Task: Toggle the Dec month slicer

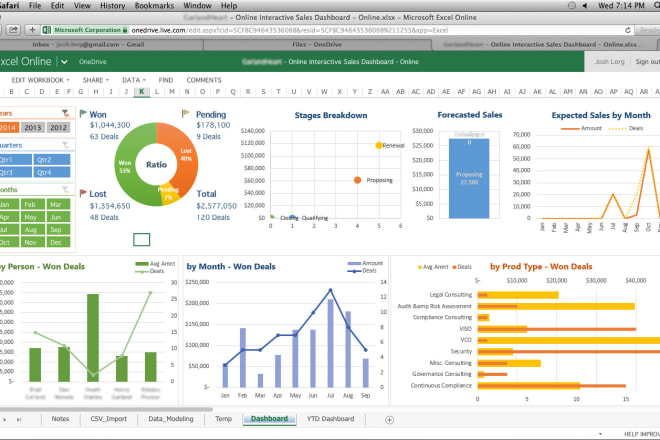Action: tap(59, 242)
